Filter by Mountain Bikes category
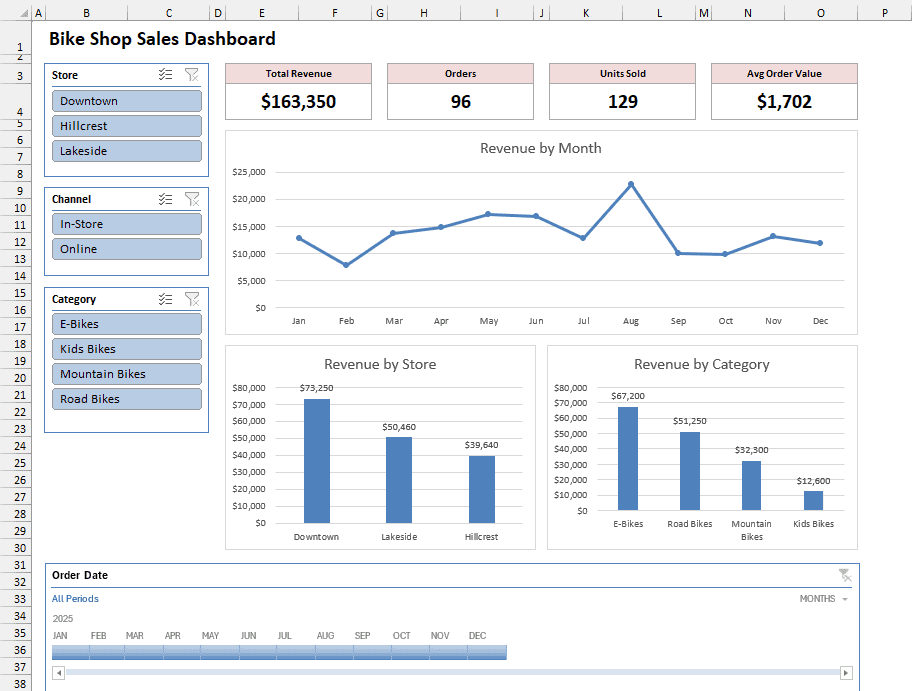912x691 pixels. 127,374
